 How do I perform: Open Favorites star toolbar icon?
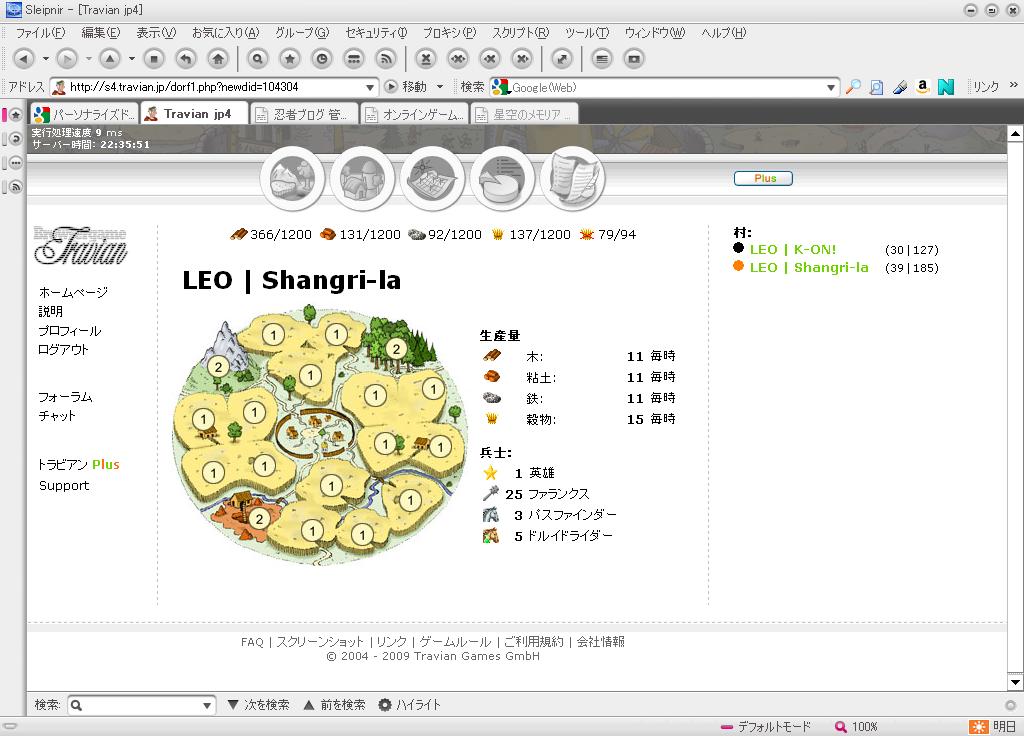coord(290,59)
